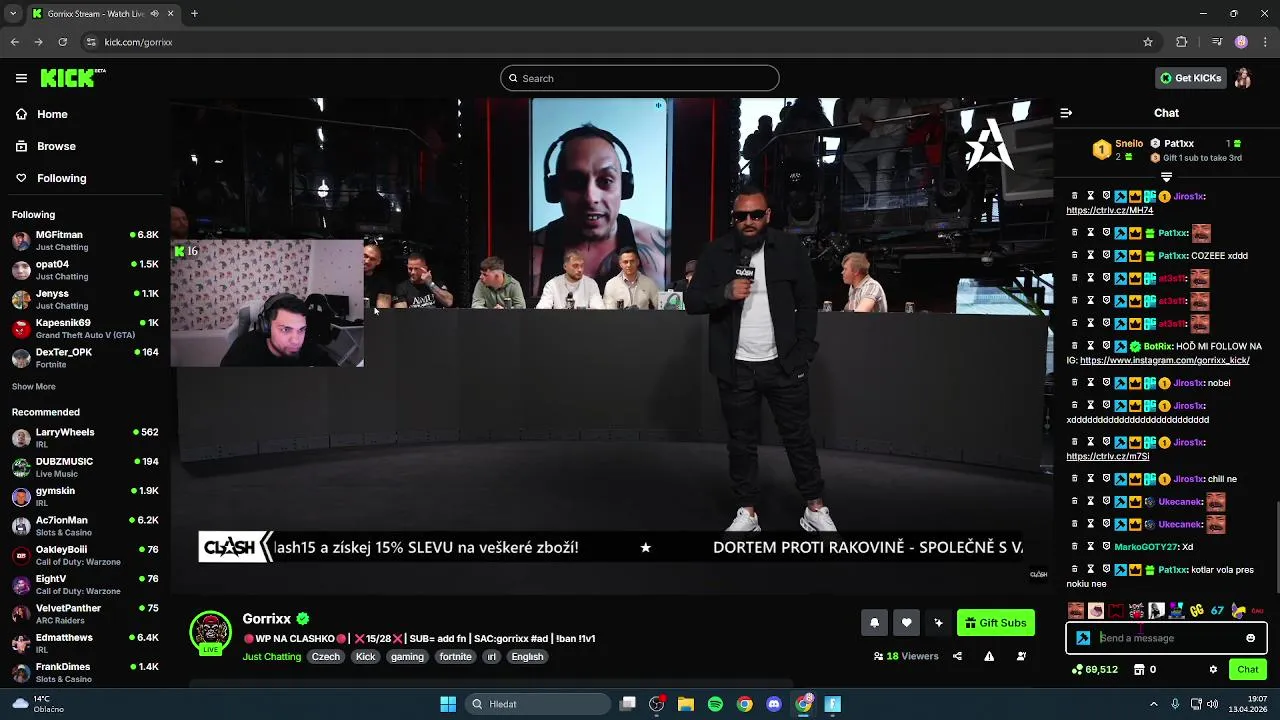This screenshot has width=1280, height=720.
Task: Open Spotify from the taskbar
Action: [715, 704]
